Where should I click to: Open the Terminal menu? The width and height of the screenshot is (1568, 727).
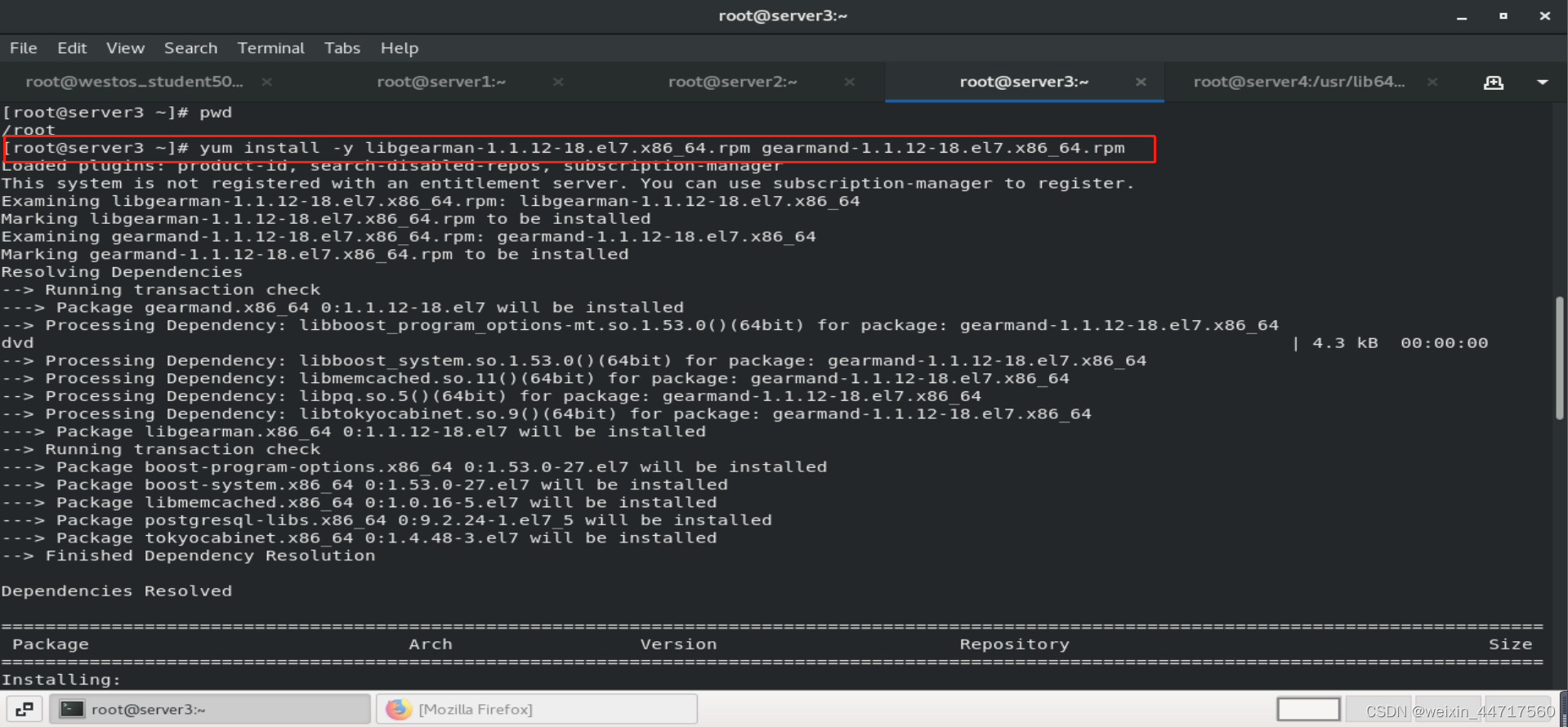(270, 48)
